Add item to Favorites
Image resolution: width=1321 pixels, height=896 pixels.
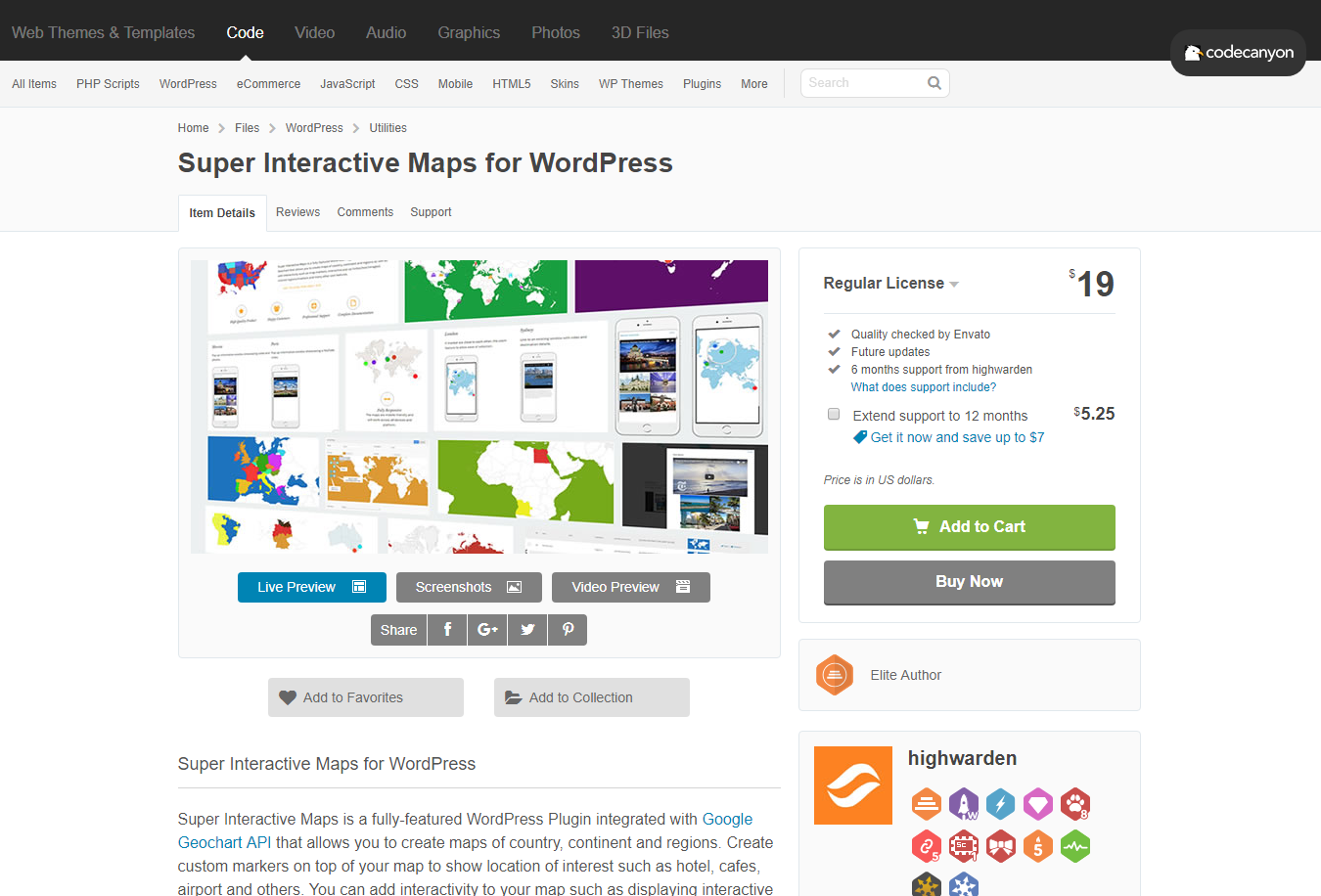coord(366,697)
